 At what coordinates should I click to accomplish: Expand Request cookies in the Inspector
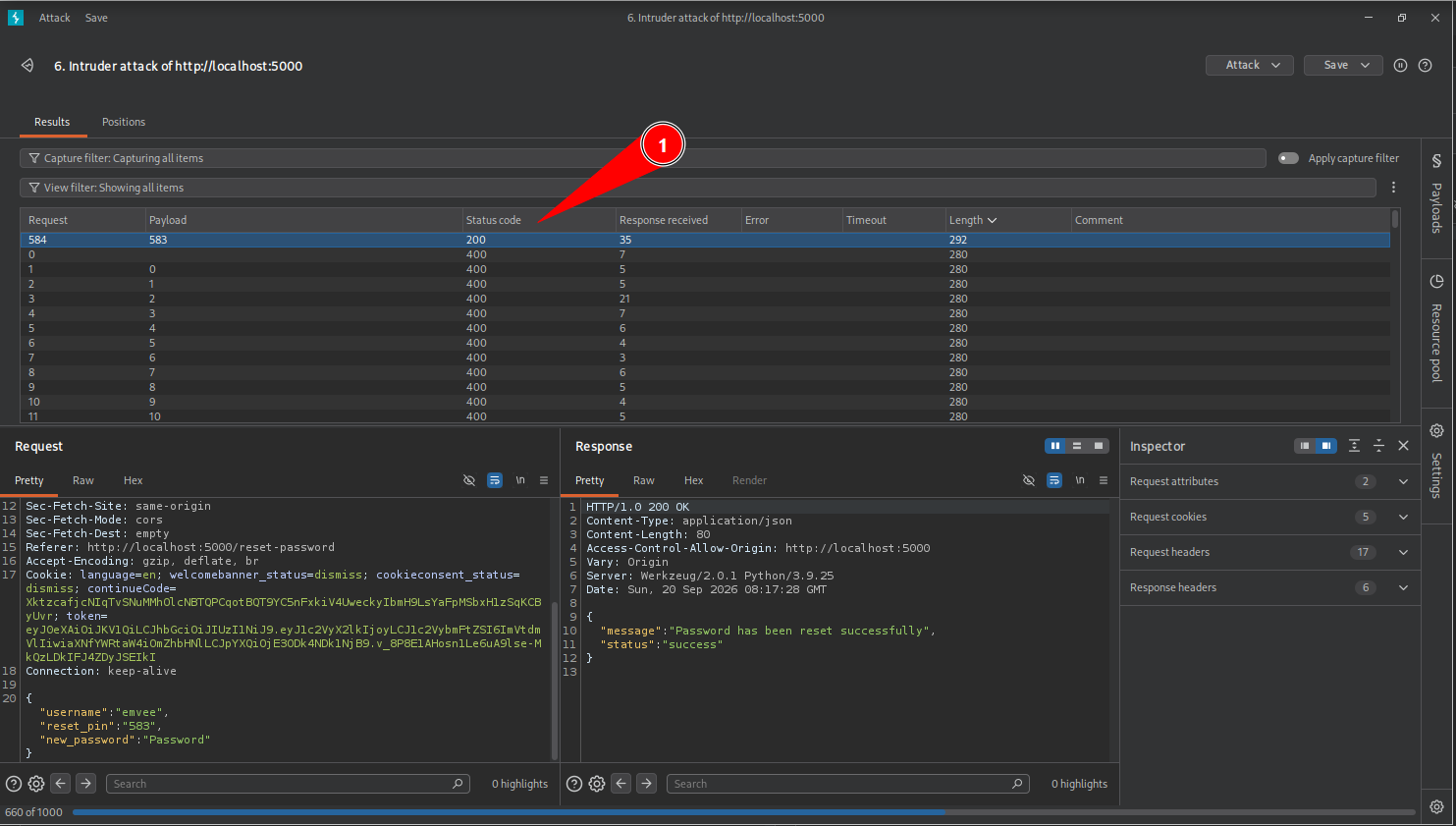click(1270, 517)
